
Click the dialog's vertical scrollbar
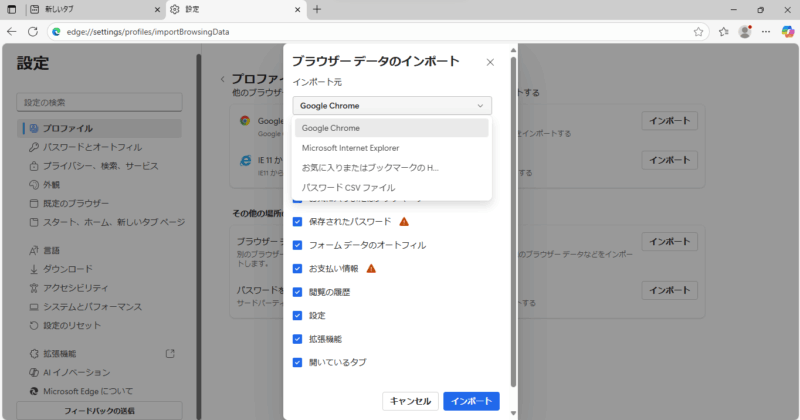click(513, 223)
